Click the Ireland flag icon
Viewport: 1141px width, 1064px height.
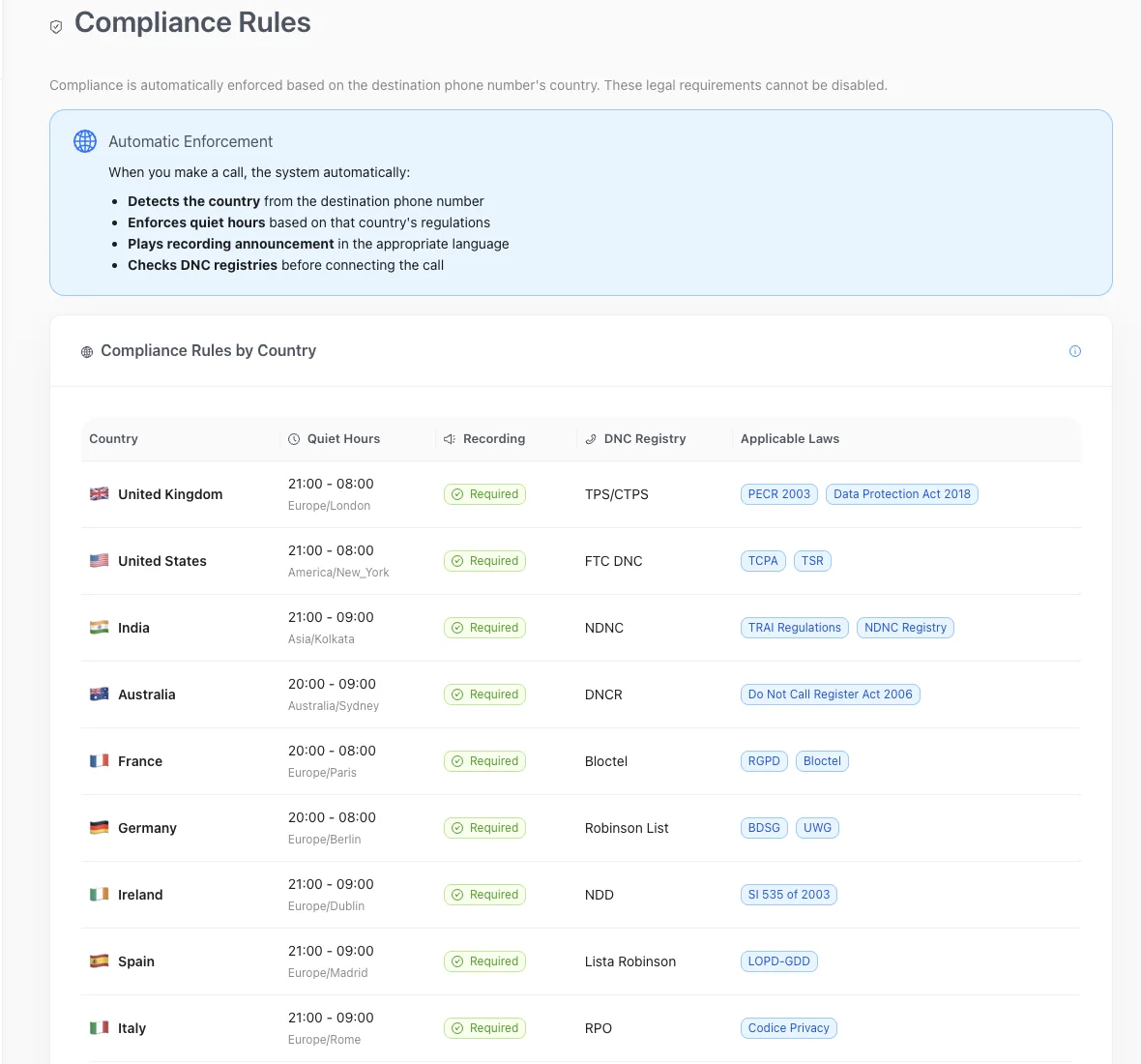(99, 895)
